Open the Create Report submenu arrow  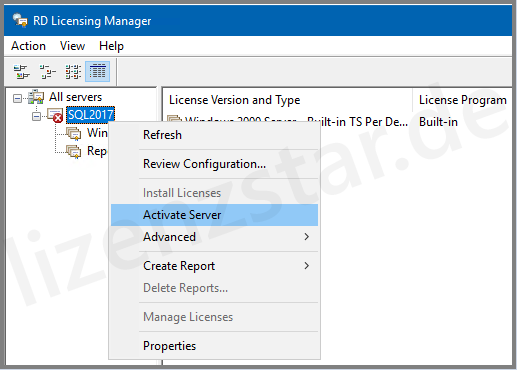click(307, 266)
